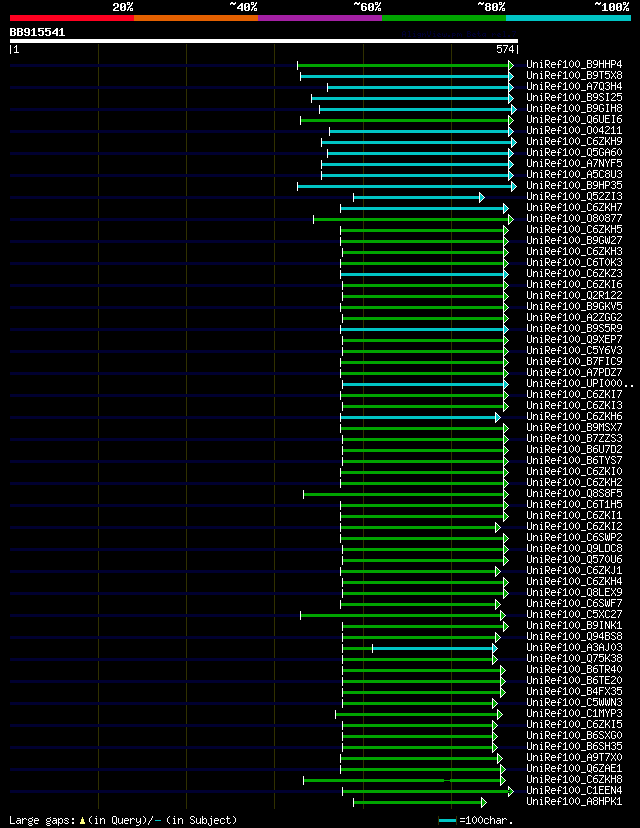Viewport: 640px width, 828px height.
Task: Select the white BB915541 query sequence bar
Action: coord(264,41)
